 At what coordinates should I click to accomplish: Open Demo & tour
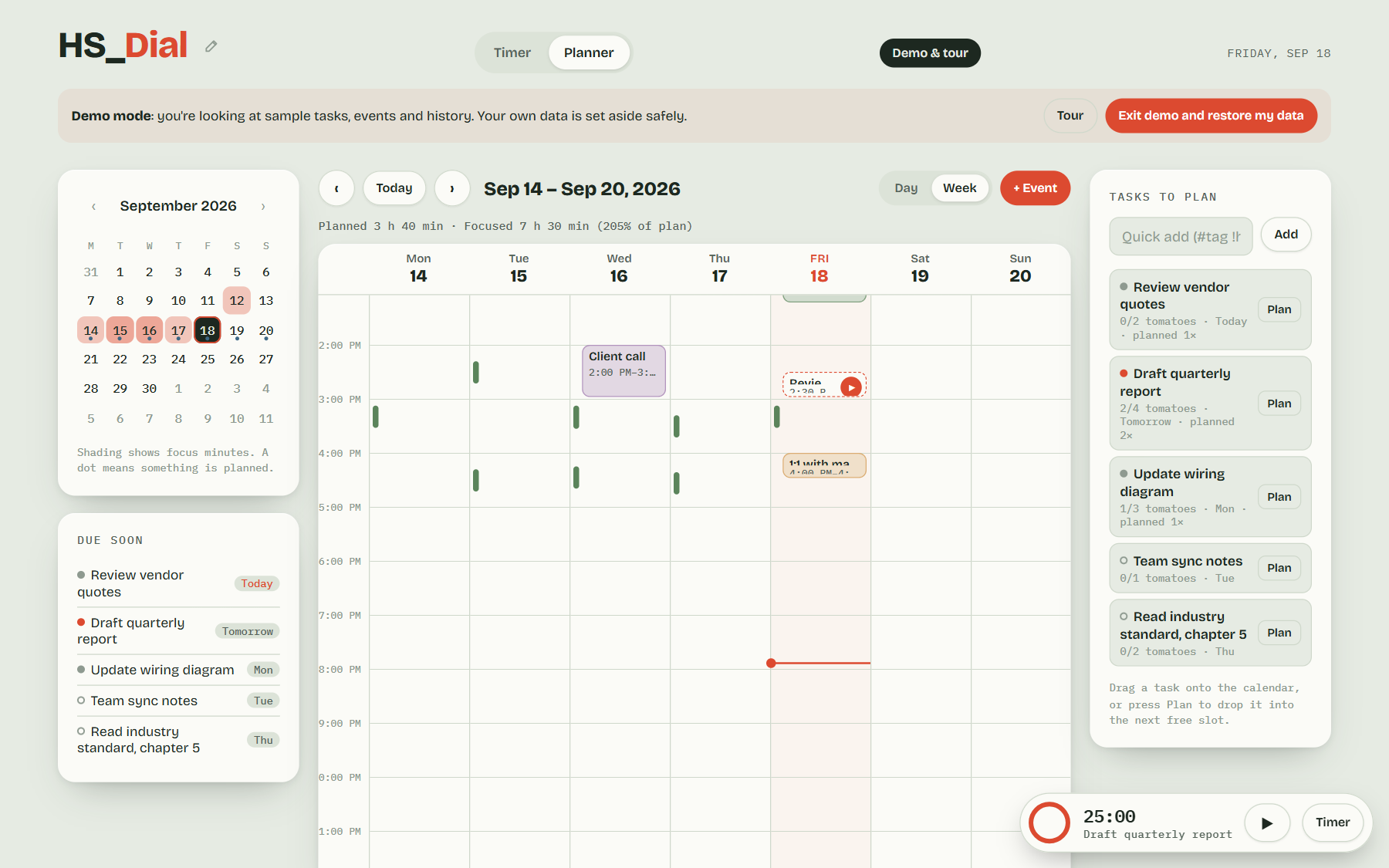(930, 52)
